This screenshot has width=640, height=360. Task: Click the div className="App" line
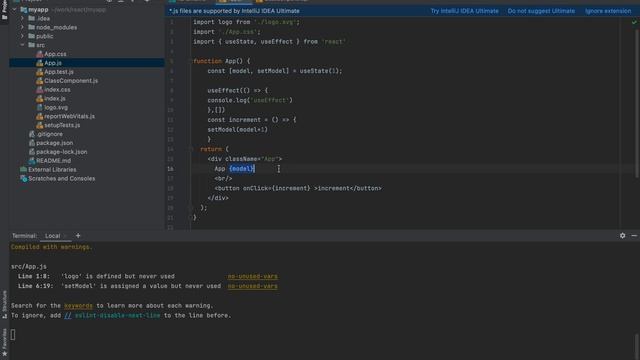coord(244,159)
